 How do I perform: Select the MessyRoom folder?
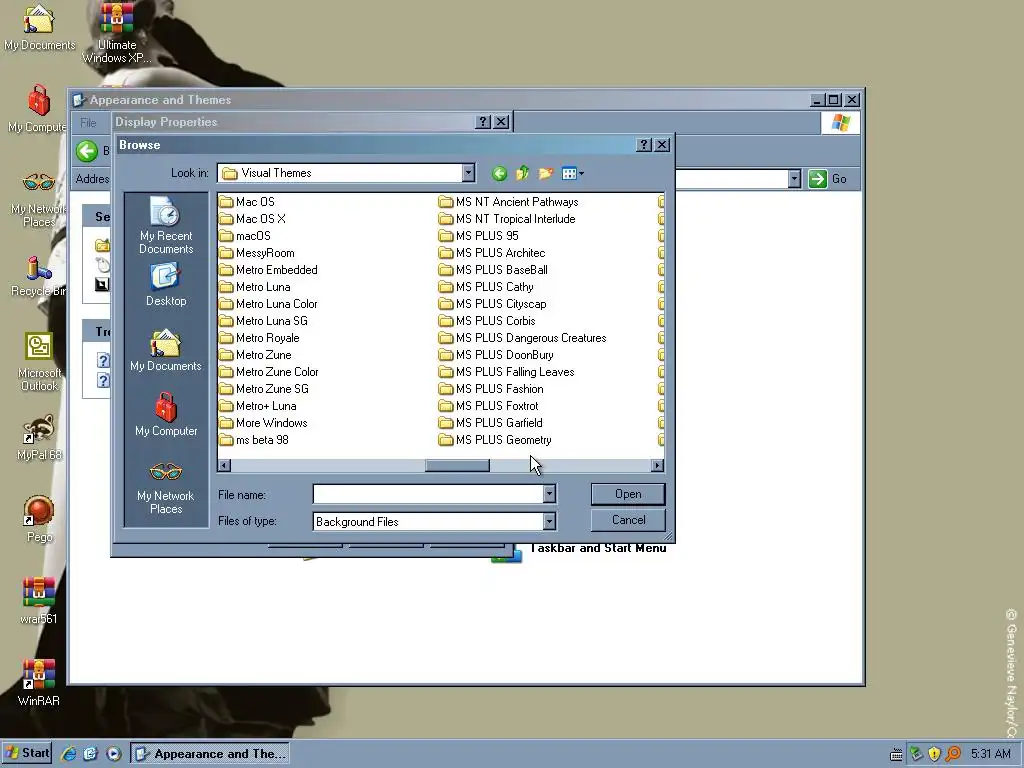257,253
